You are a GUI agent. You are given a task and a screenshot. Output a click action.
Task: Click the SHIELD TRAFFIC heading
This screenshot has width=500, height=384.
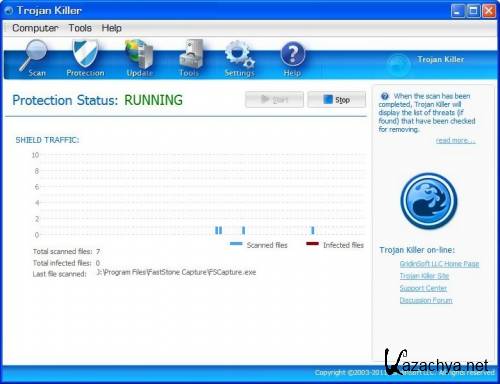(47, 140)
